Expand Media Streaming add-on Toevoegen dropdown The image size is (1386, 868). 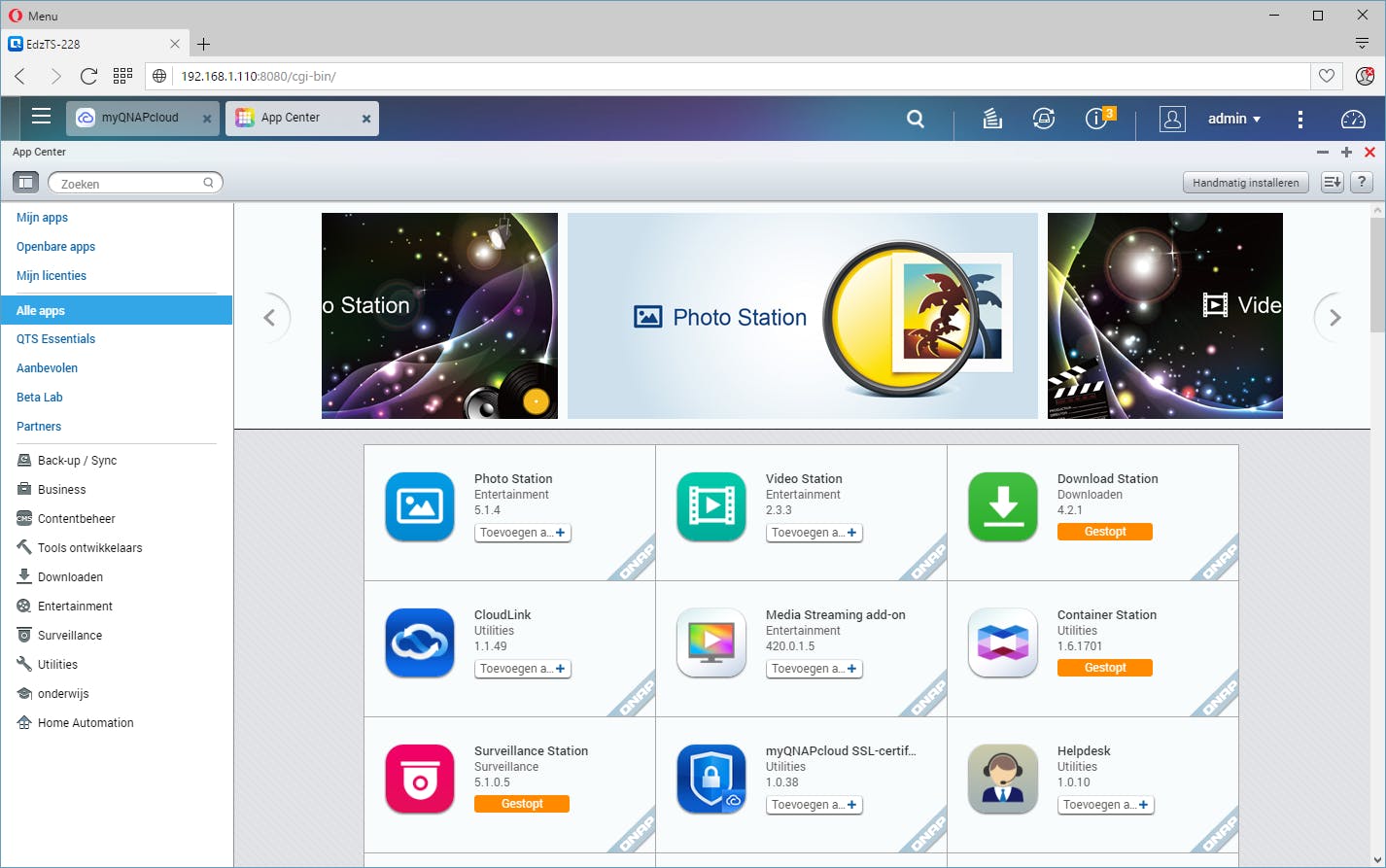pyautogui.click(x=814, y=669)
